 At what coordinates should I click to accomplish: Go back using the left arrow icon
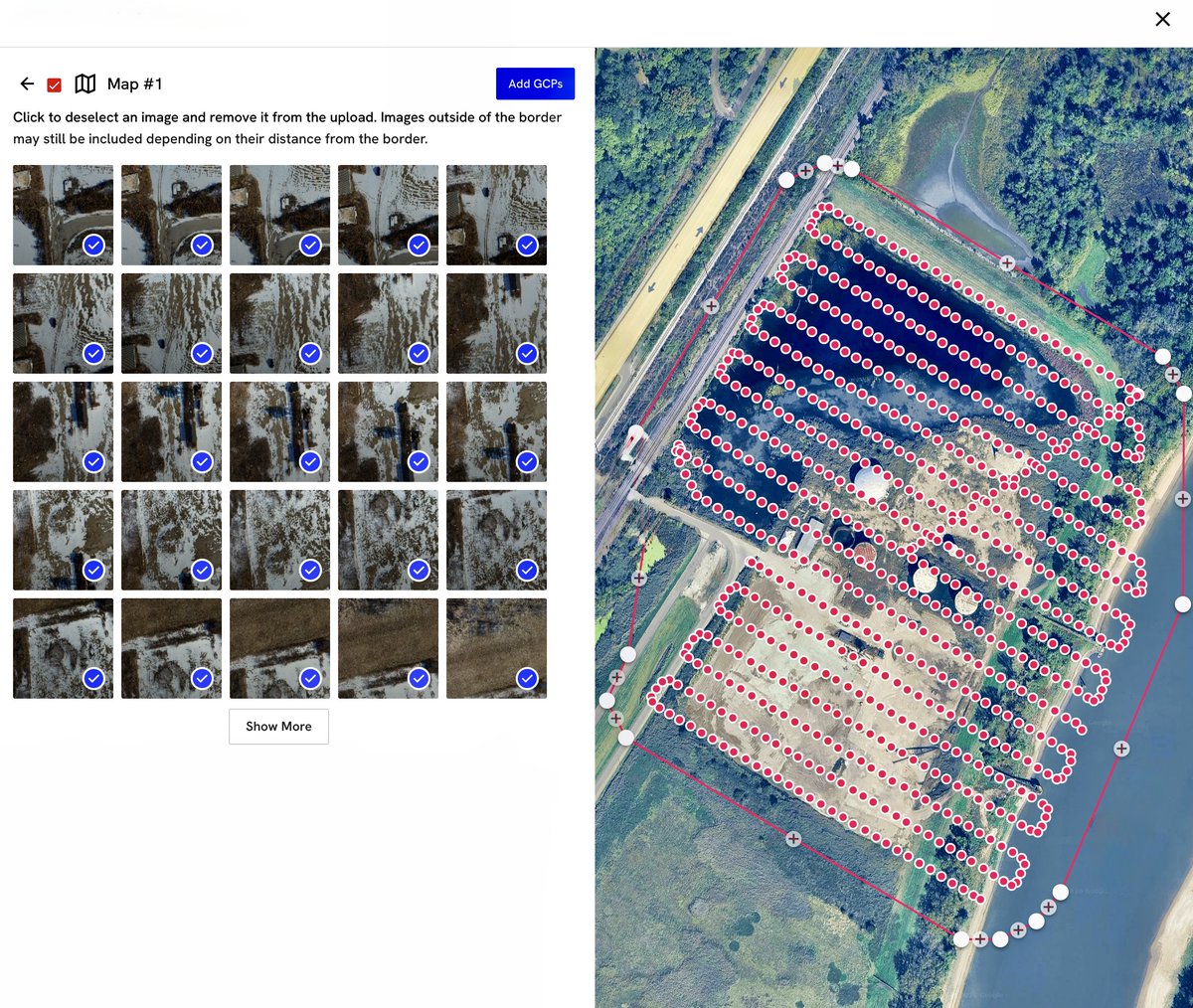(27, 84)
